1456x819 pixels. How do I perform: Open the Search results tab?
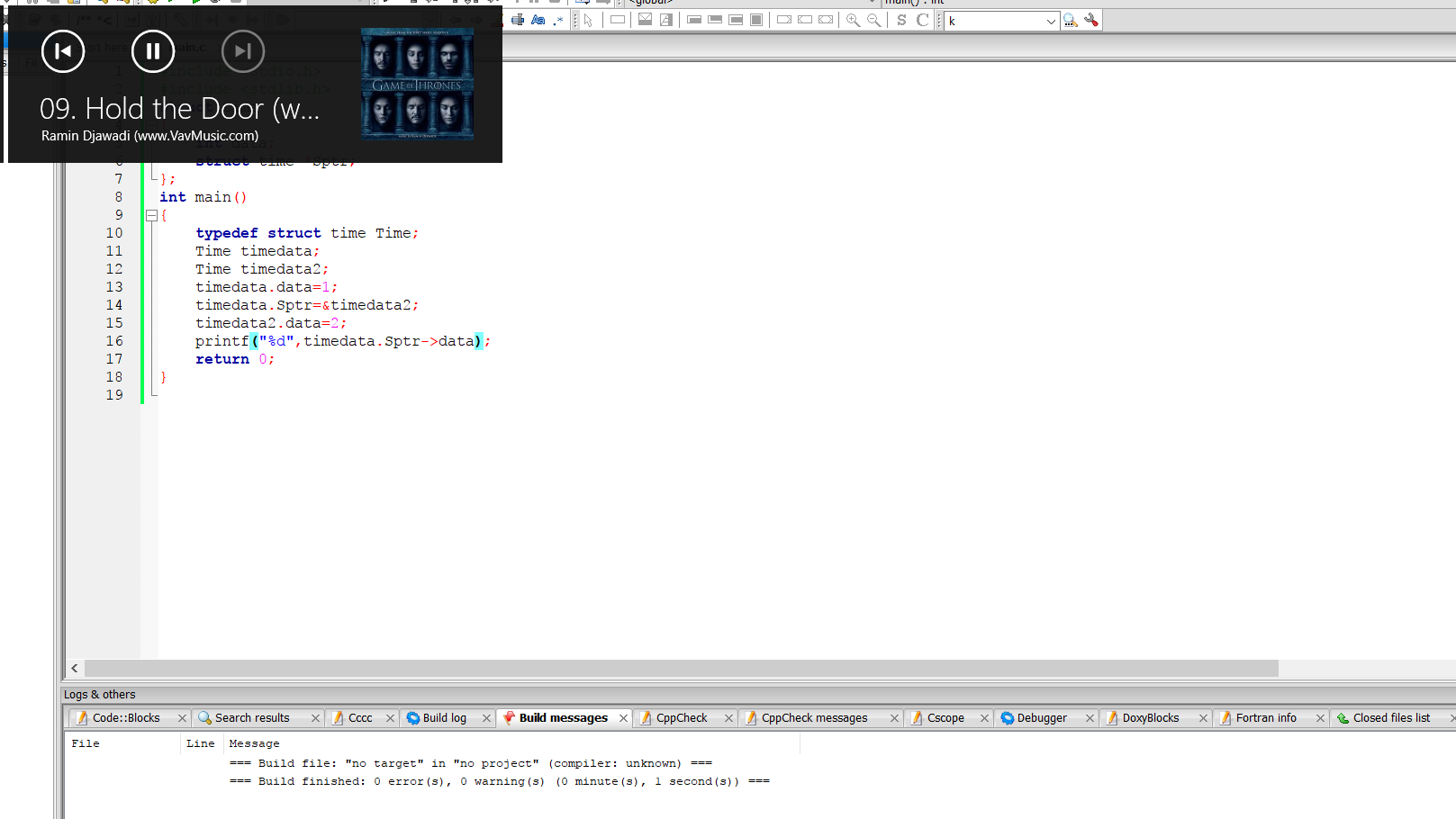pyautogui.click(x=252, y=718)
